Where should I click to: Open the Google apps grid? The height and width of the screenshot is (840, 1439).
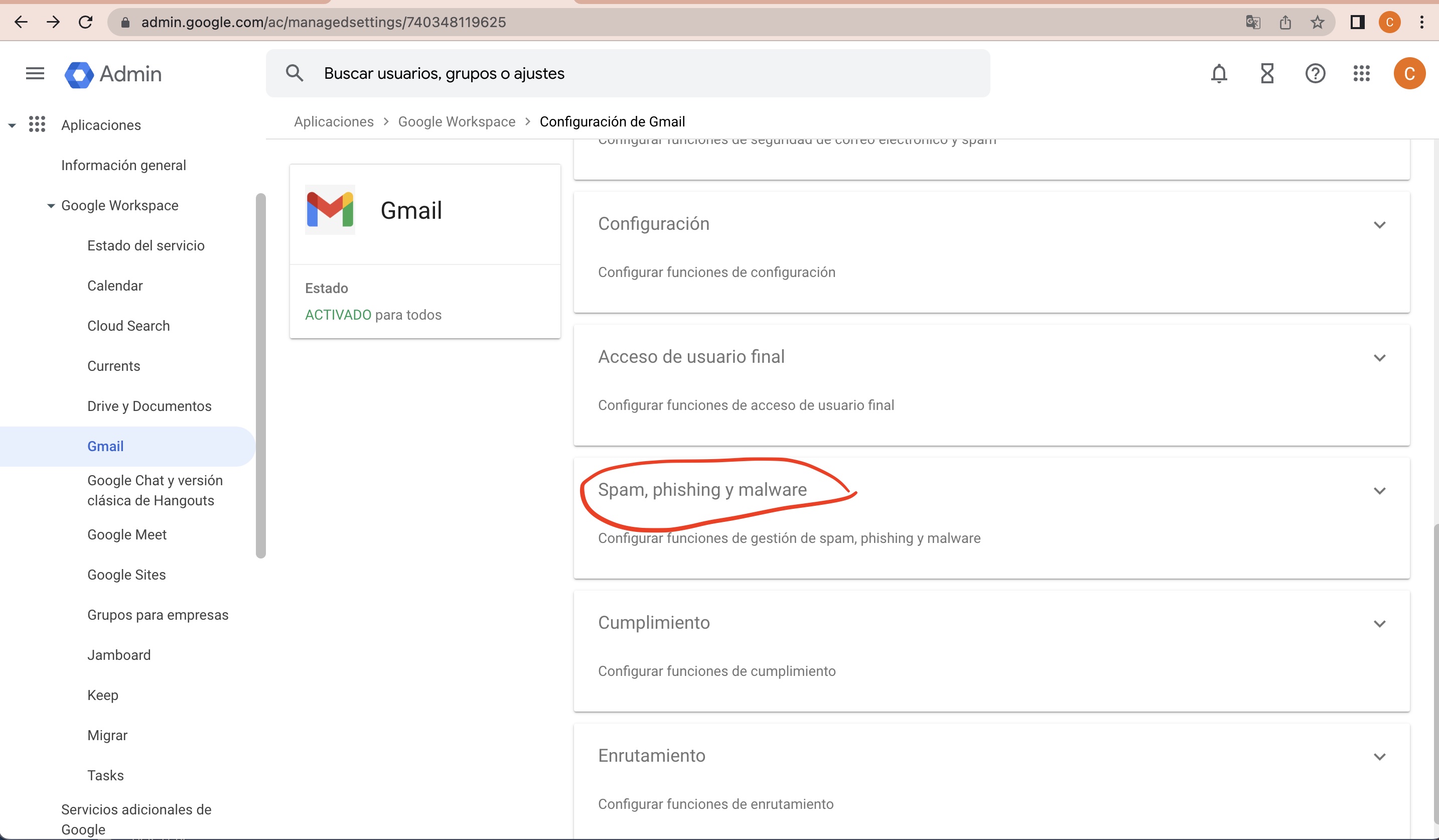tap(1362, 74)
